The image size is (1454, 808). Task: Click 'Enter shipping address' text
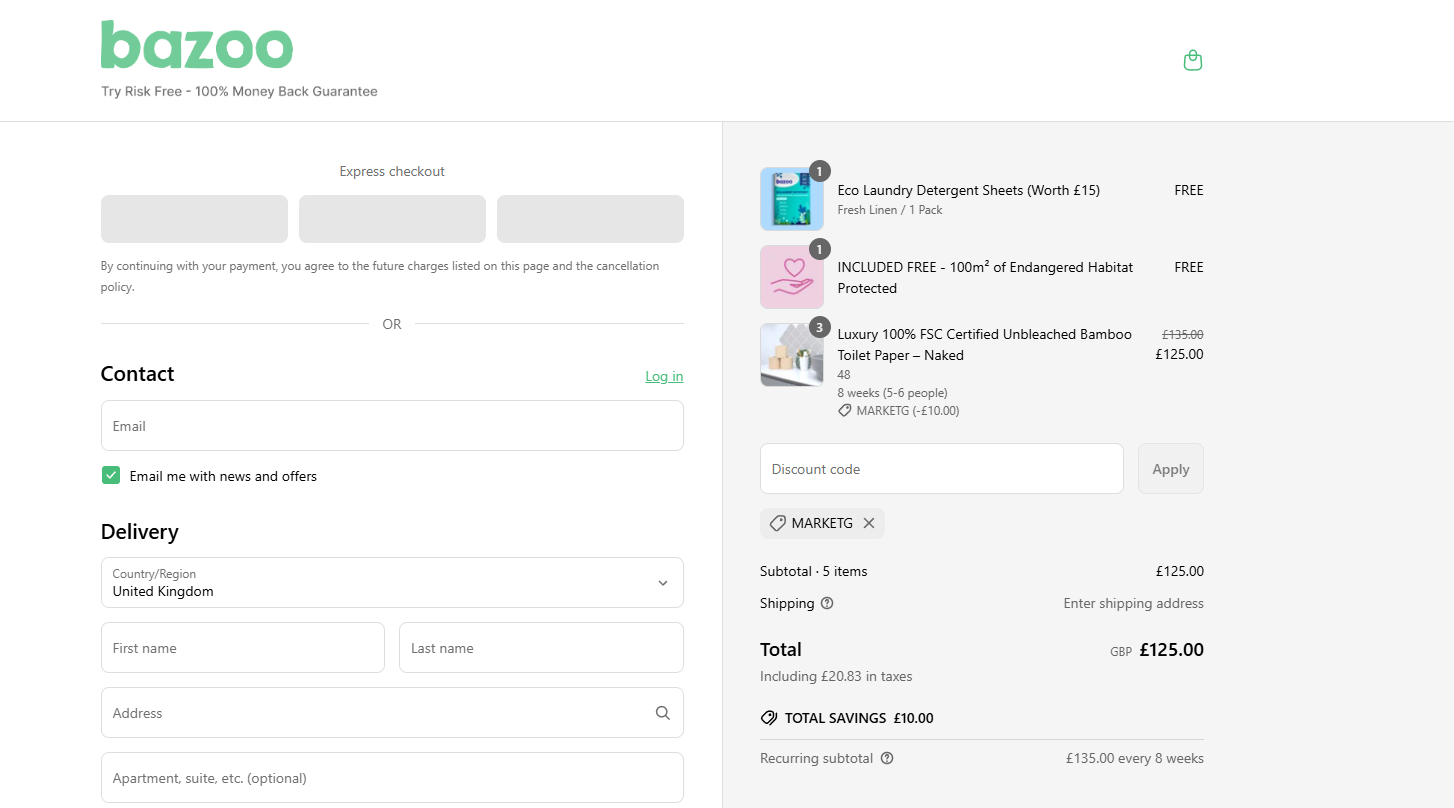click(x=1133, y=603)
